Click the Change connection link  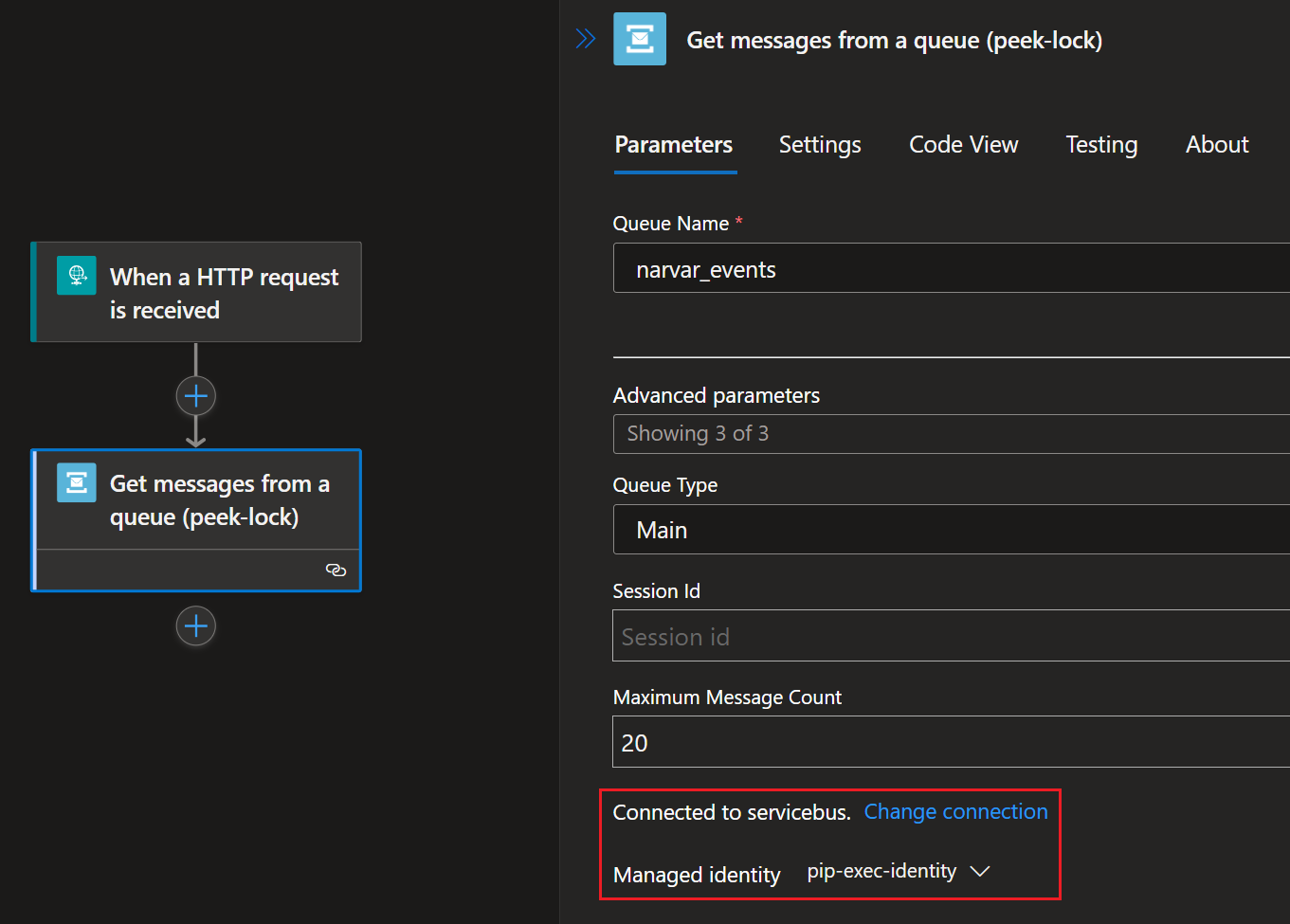955,811
